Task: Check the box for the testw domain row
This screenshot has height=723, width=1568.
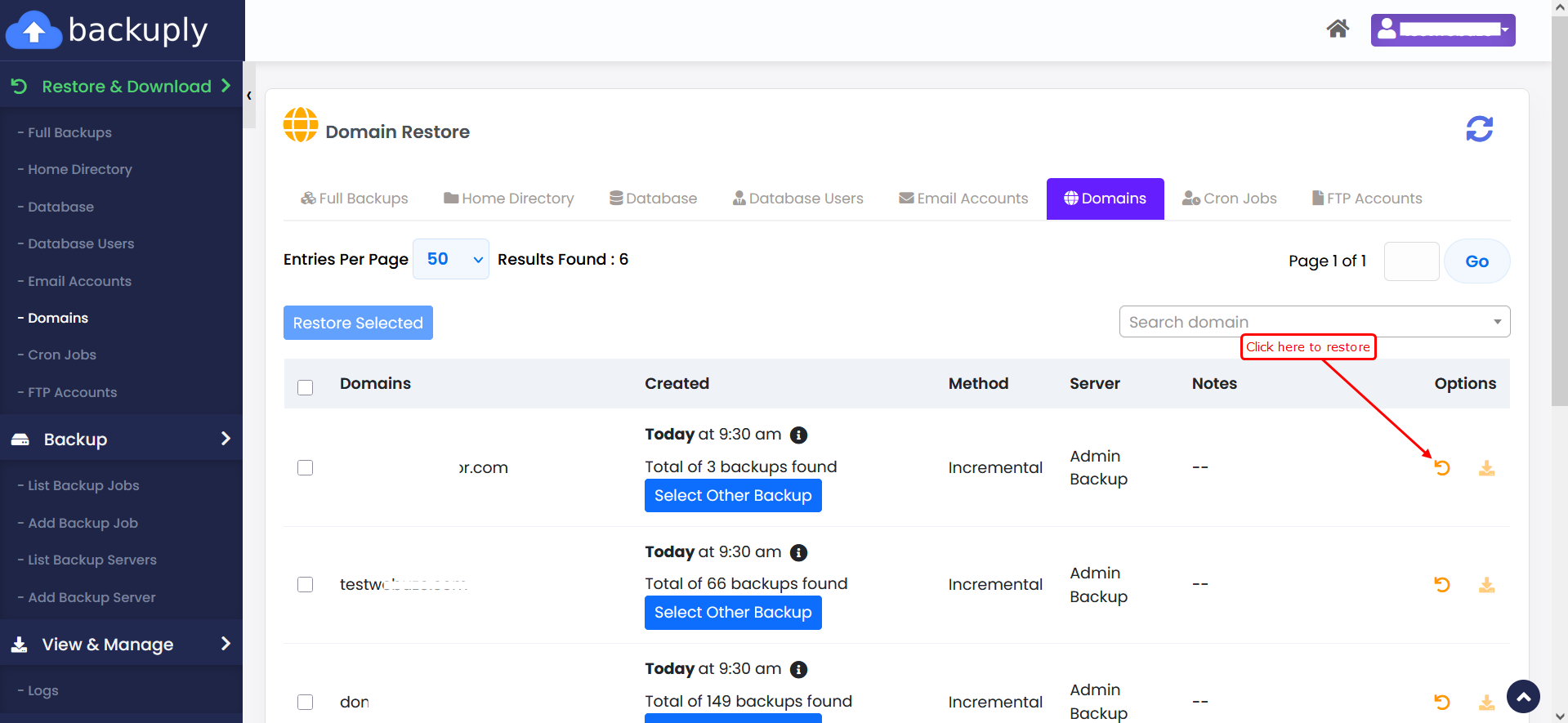Action: tap(306, 585)
